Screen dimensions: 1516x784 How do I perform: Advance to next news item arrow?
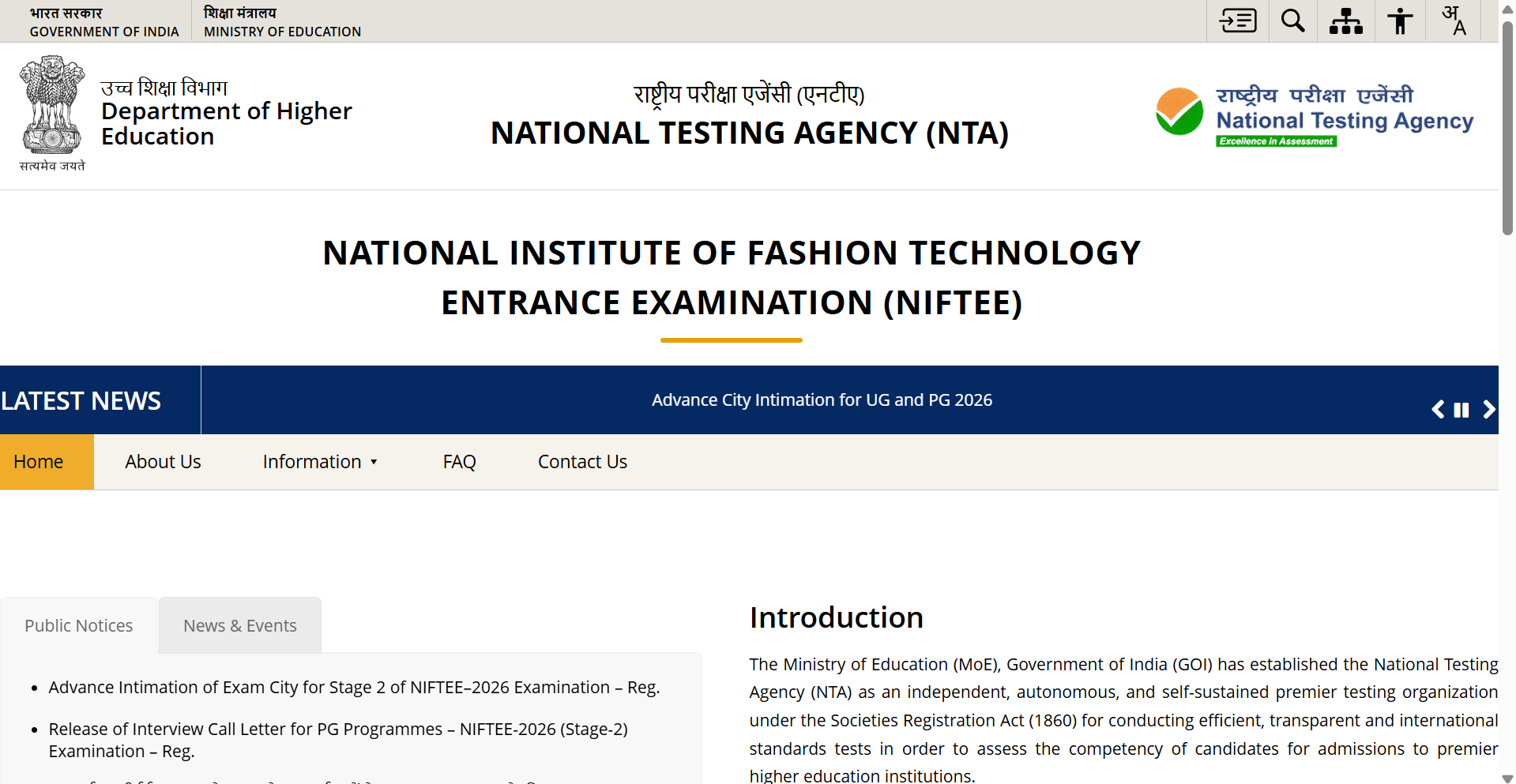click(1488, 409)
